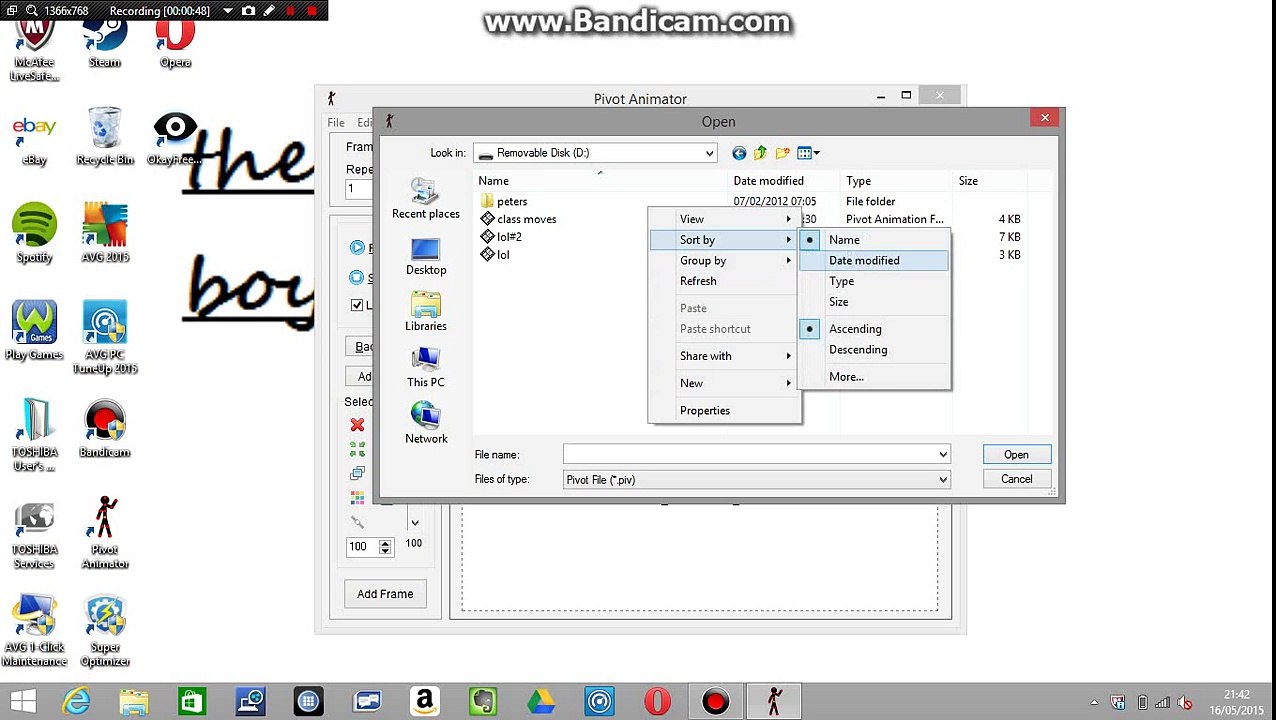Screen dimensions: 1276x720
Task: Sort files by Type option
Action: (x=874, y=281)
